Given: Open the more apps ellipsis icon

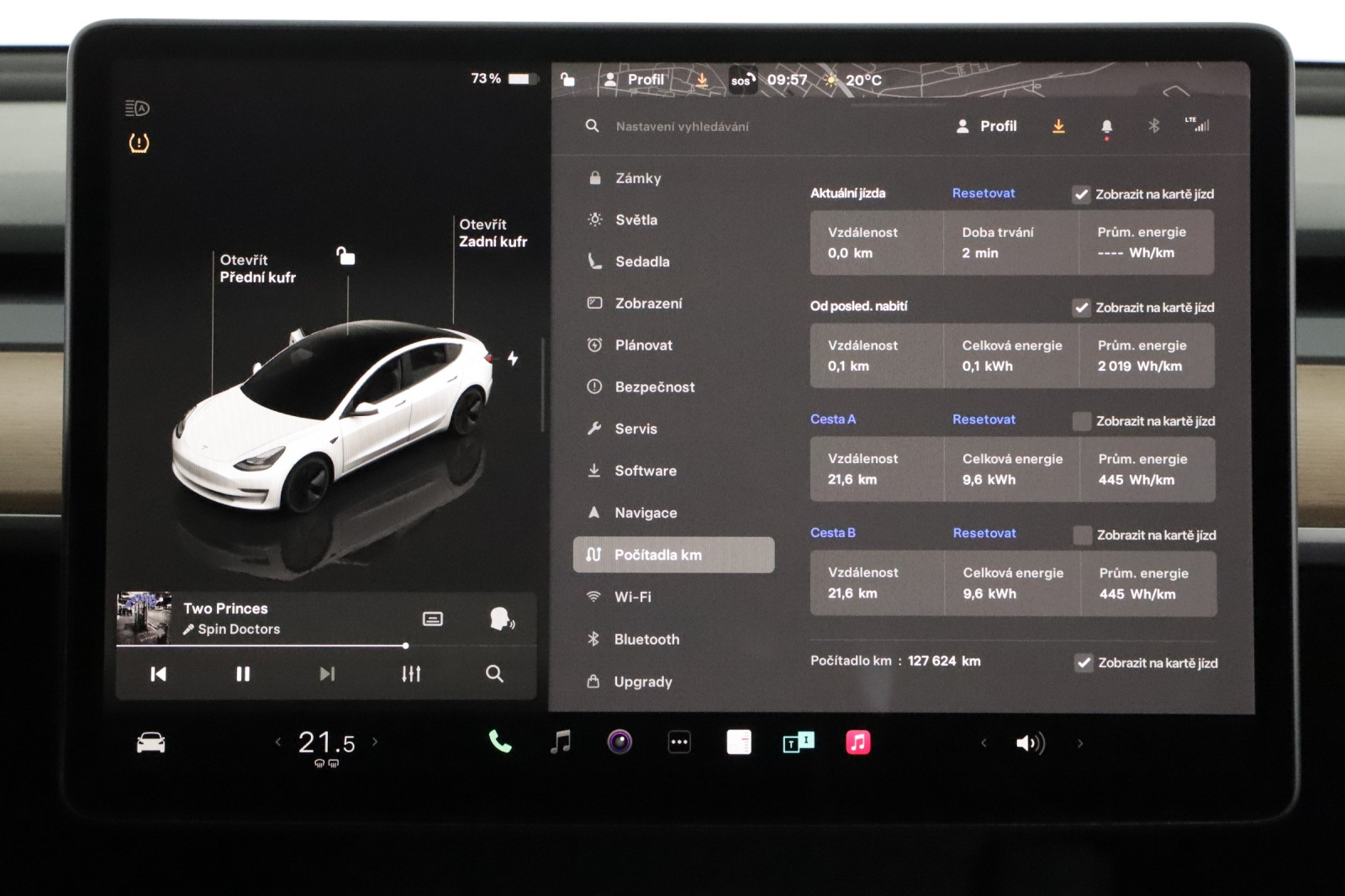Looking at the screenshot, I should (679, 742).
